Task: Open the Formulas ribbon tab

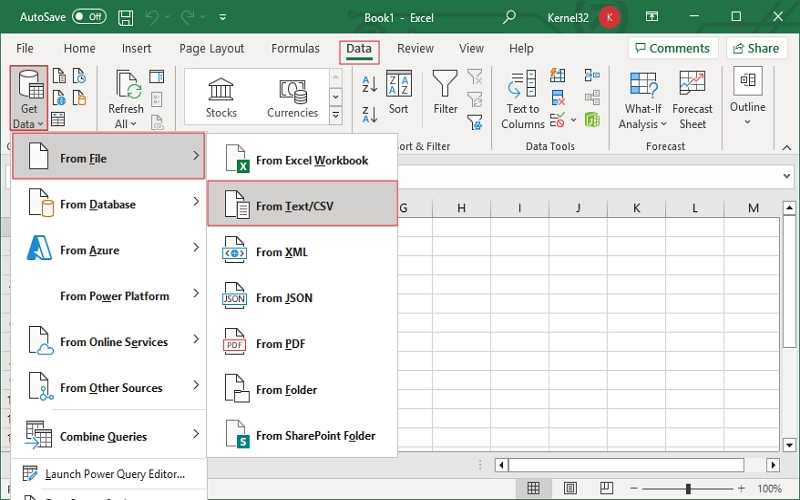Action: point(295,48)
